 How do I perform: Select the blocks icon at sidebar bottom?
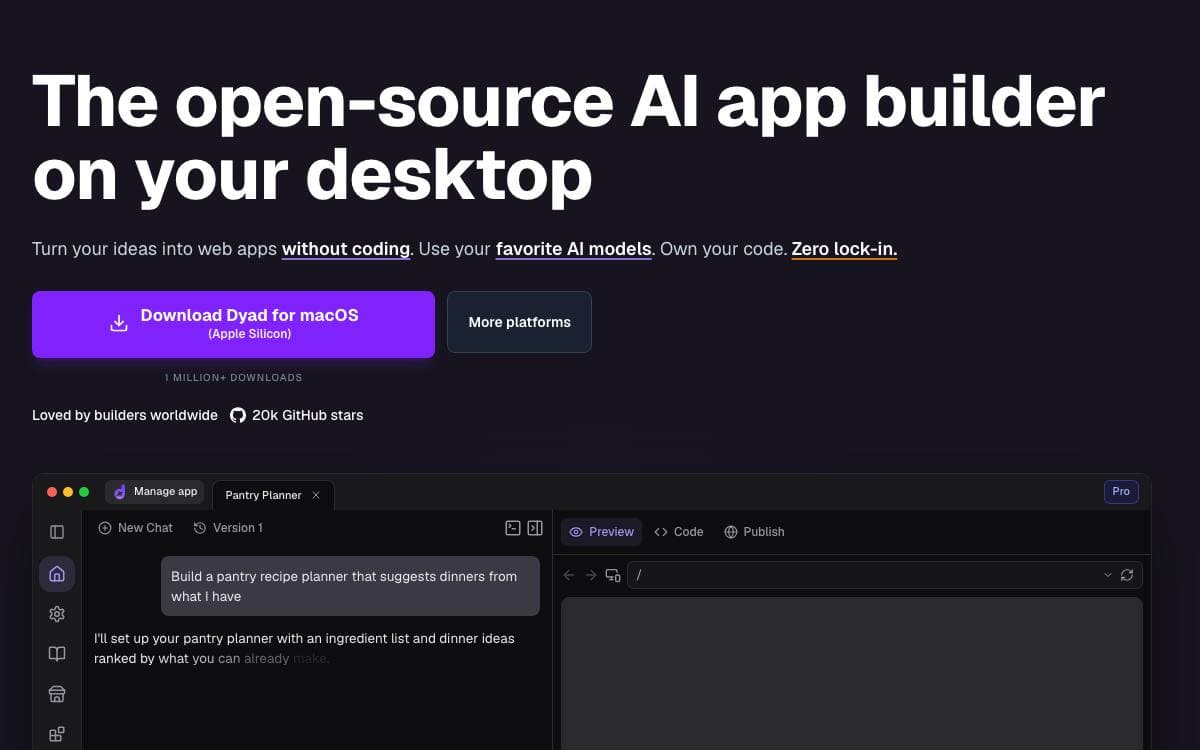pos(57,734)
